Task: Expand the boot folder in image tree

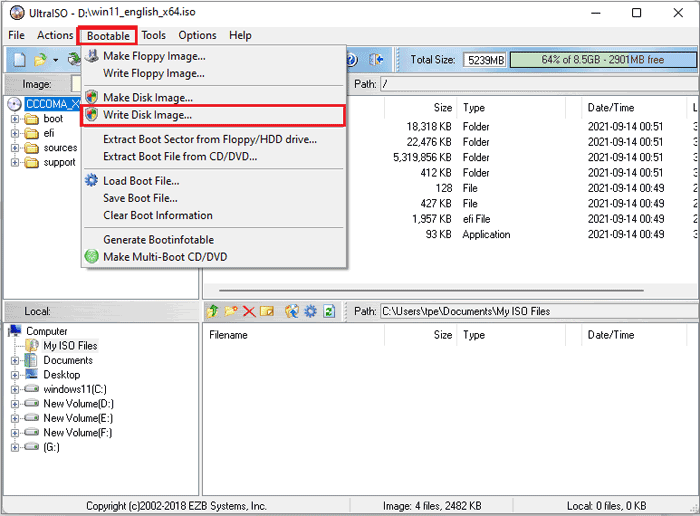Action: point(15,119)
